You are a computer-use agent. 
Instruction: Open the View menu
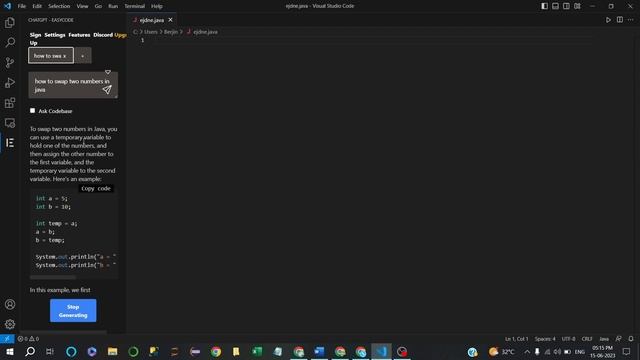82,6
